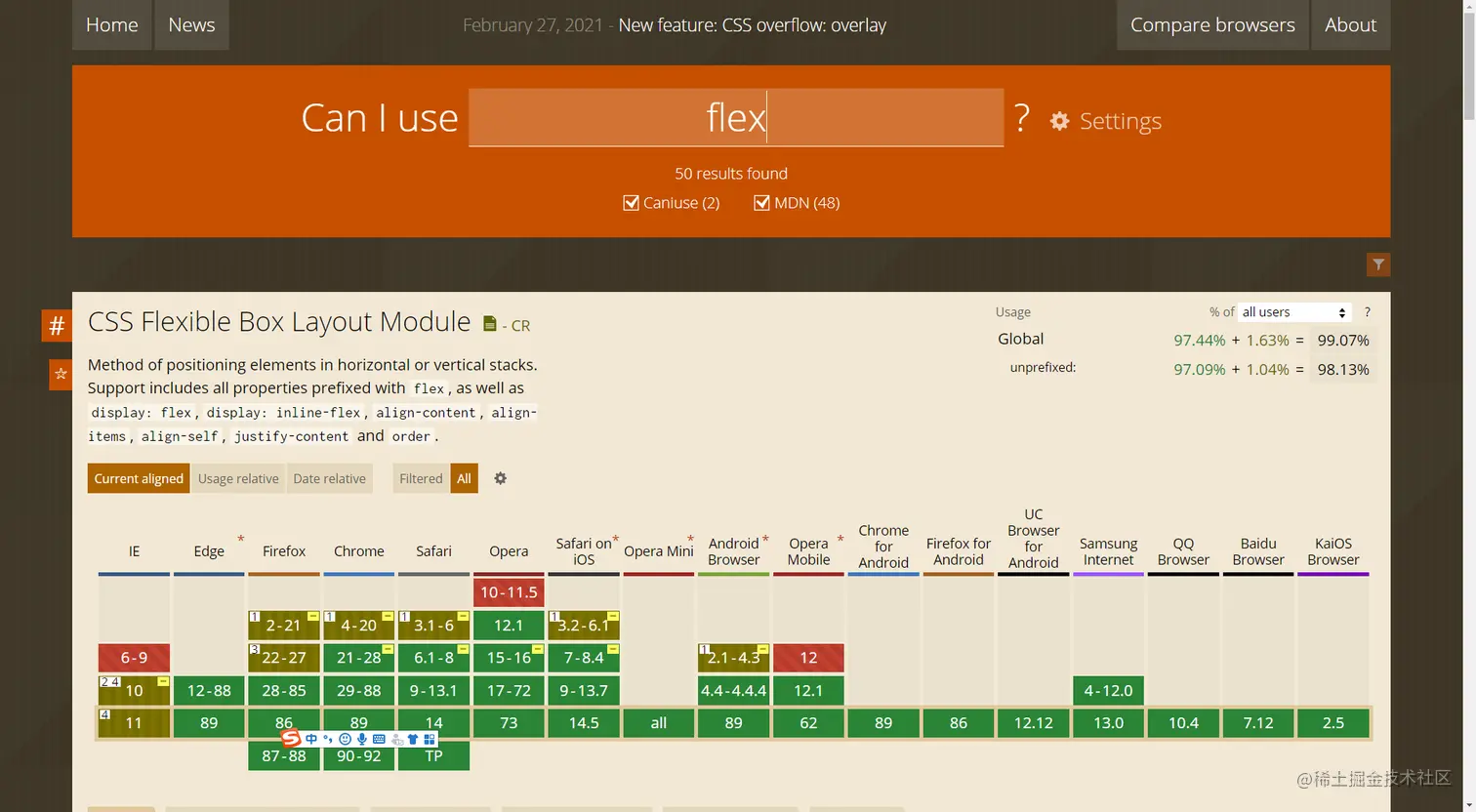The height and width of the screenshot is (812, 1476).
Task: Open the 'all users' dropdown
Action: pyautogui.click(x=1294, y=312)
